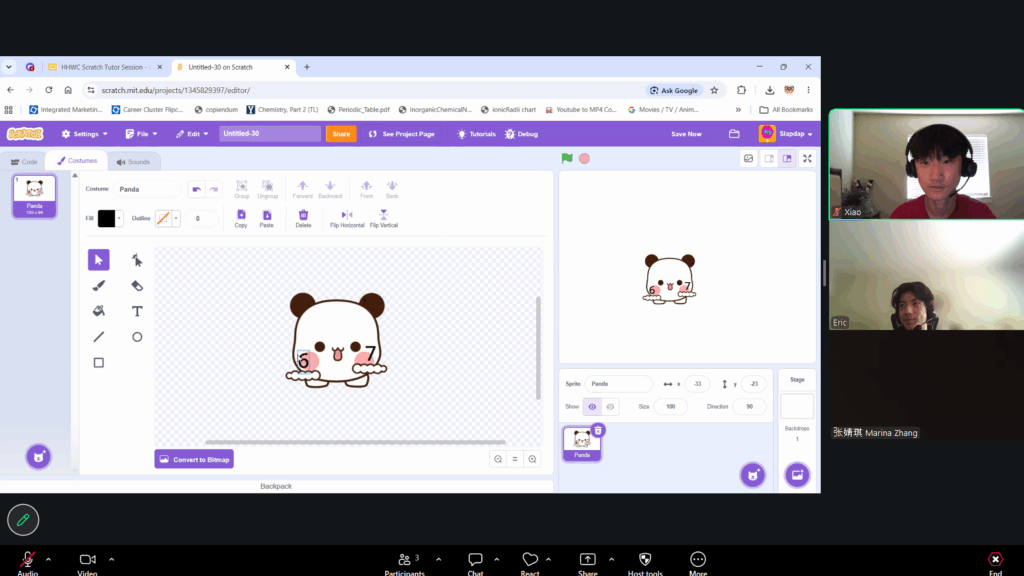
Task: Click the Front layer icon
Action: 366,189
